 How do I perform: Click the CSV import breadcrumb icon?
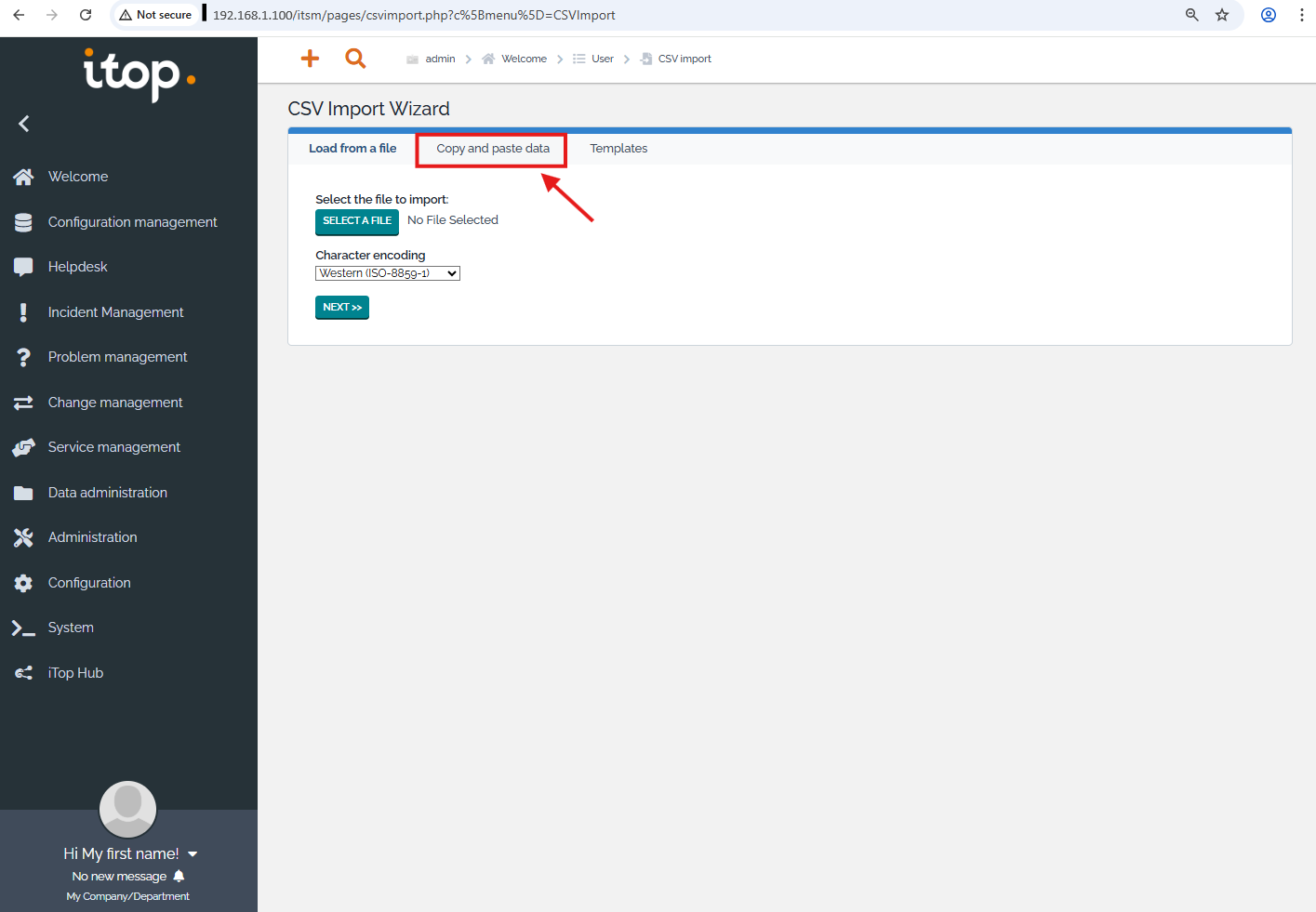click(x=646, y=59)
